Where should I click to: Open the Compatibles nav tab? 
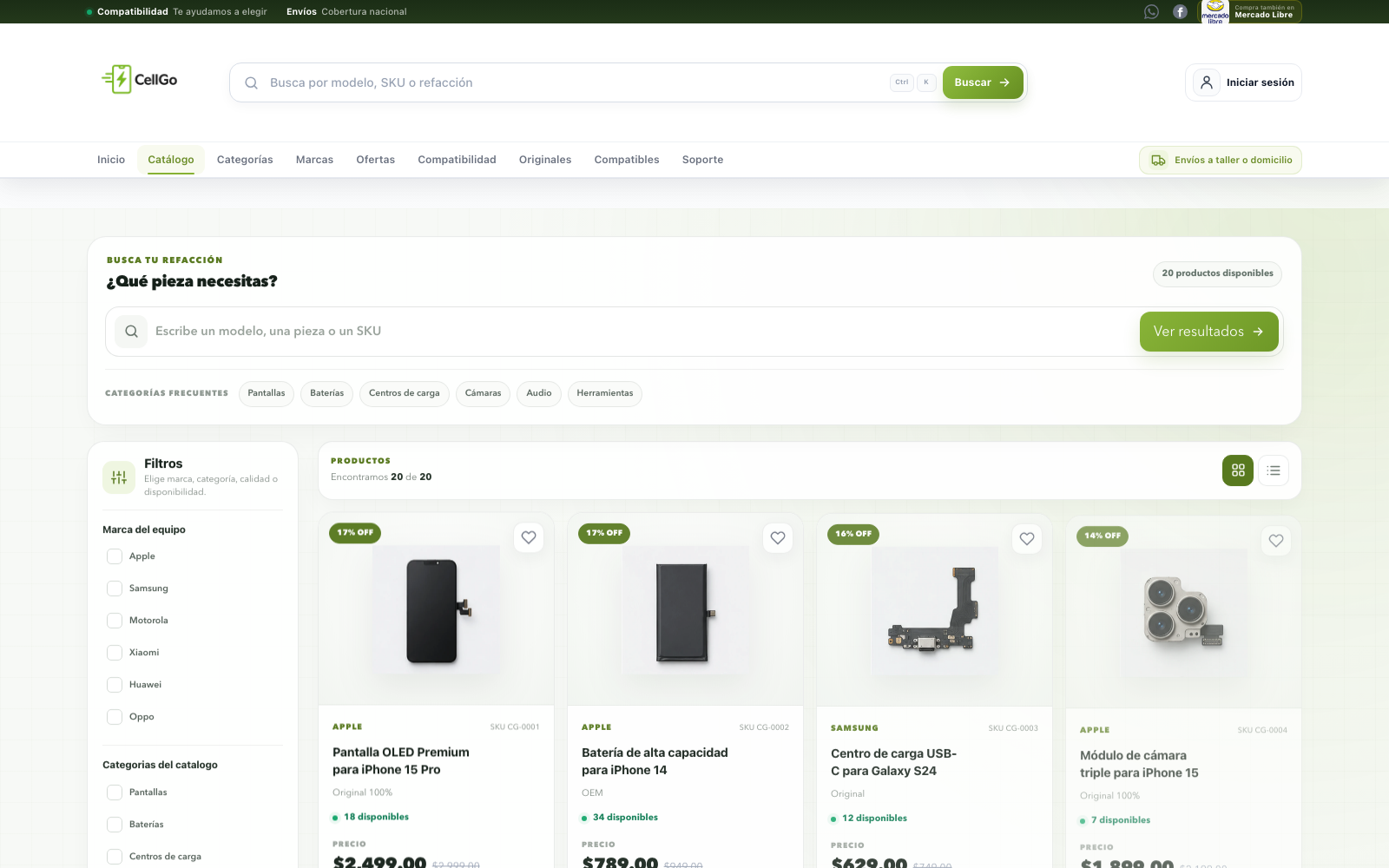tap(627, 160)
